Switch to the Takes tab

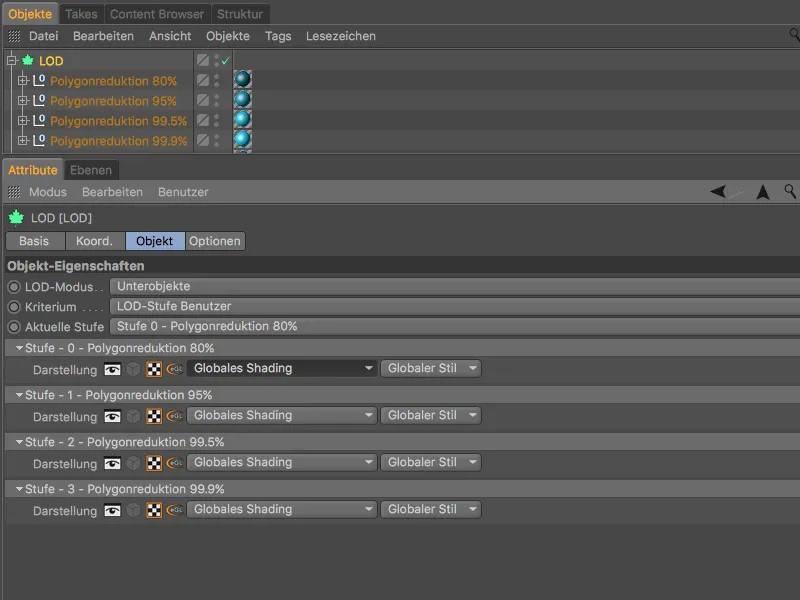click(82, 14)
